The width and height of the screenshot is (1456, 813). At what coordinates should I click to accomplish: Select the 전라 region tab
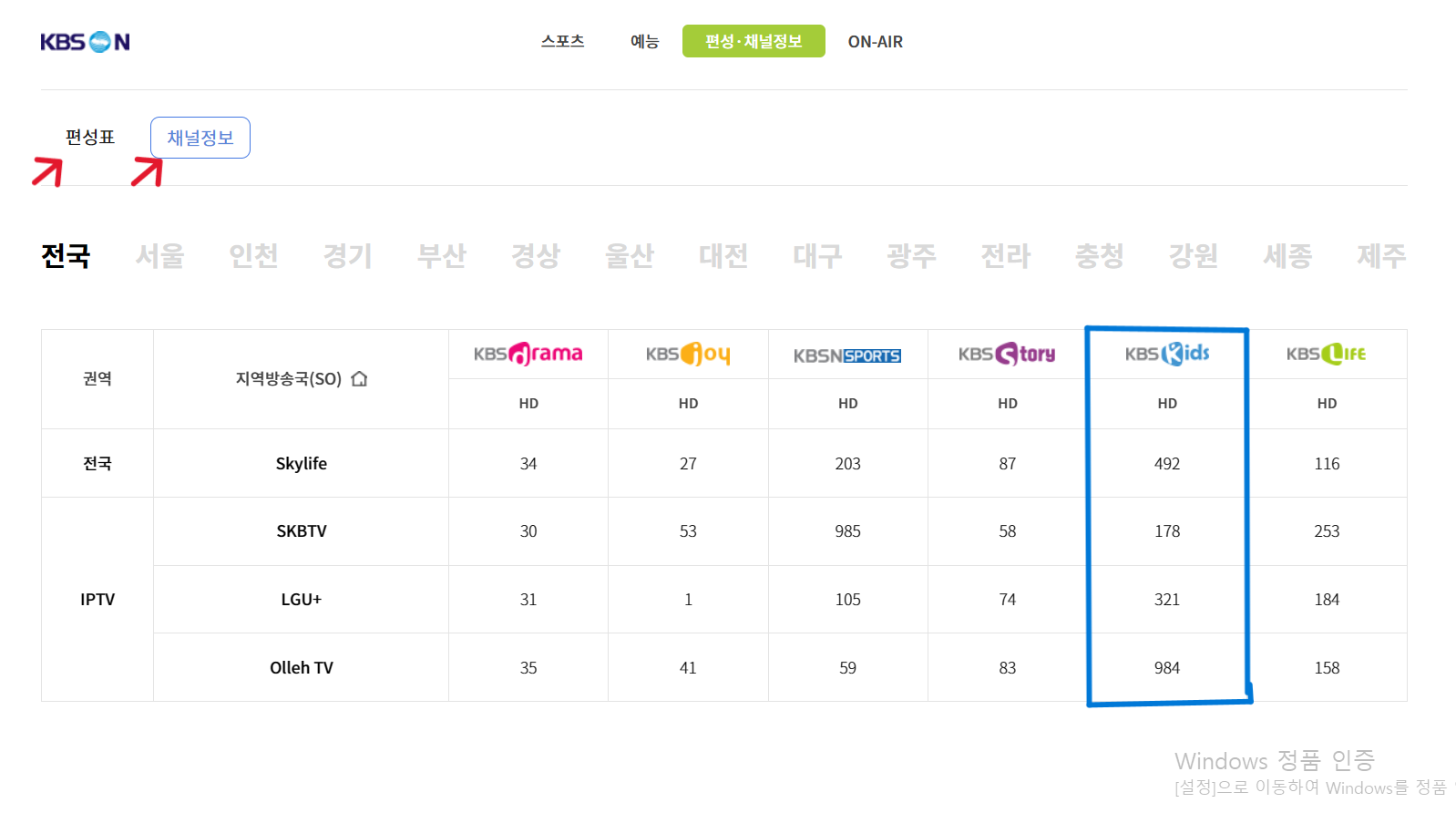1005,256
